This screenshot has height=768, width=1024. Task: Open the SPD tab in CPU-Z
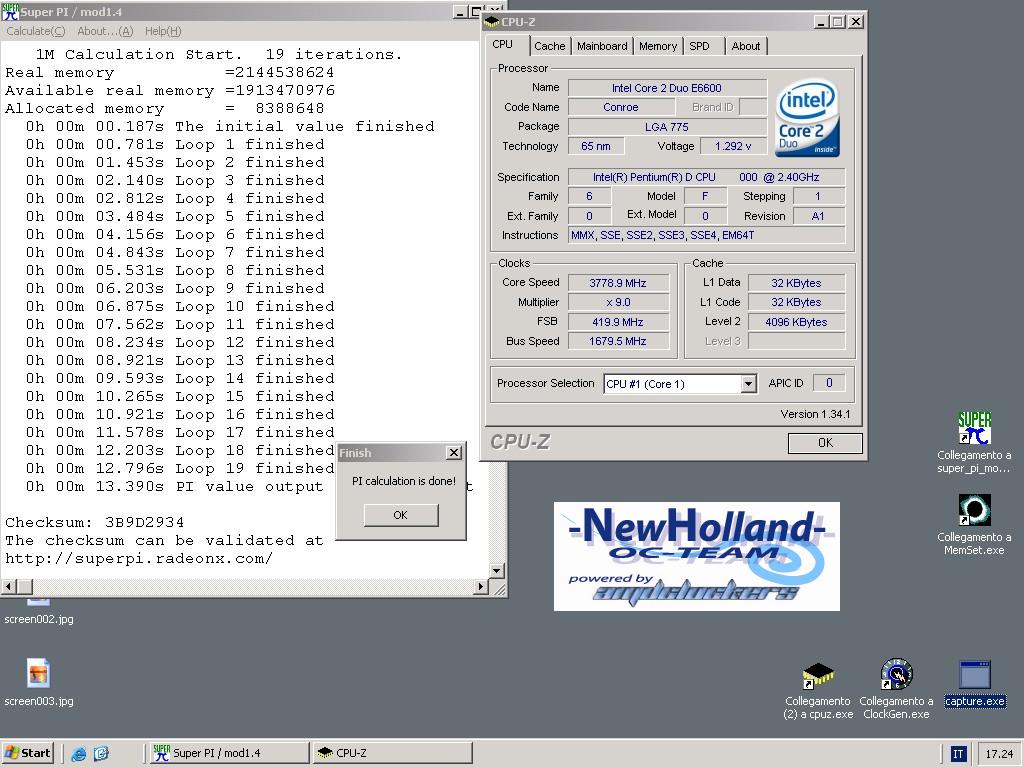[x=700, y=46]
